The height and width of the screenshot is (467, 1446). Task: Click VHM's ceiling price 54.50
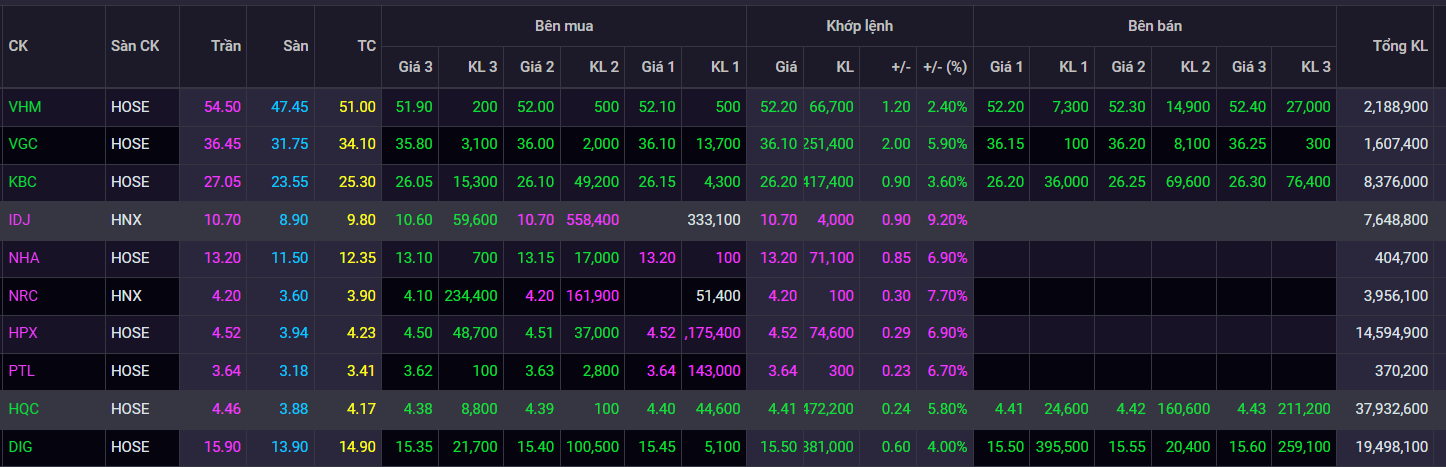pos(222,106)
